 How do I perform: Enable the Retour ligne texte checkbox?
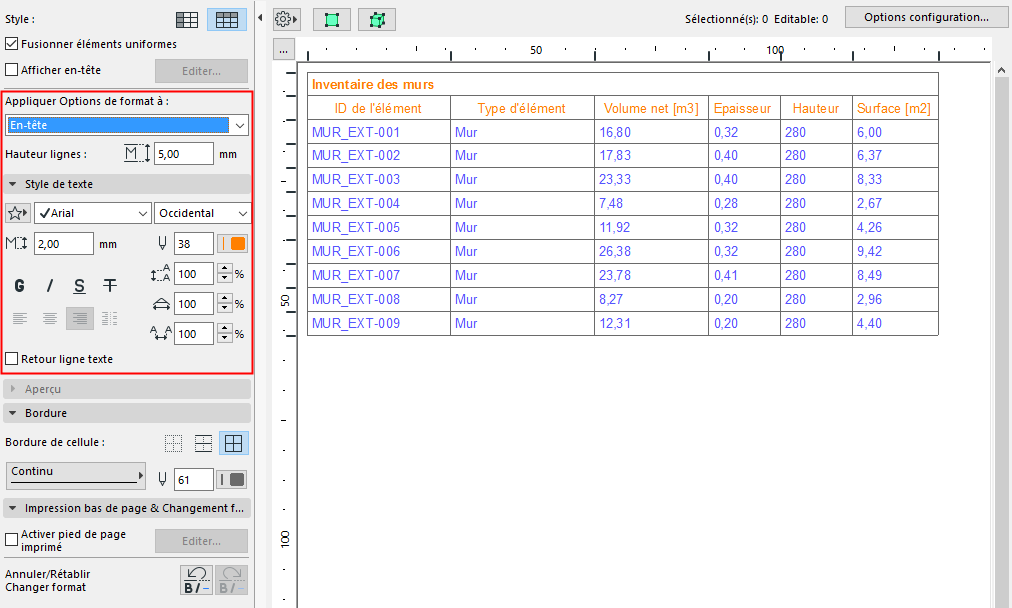12,359
